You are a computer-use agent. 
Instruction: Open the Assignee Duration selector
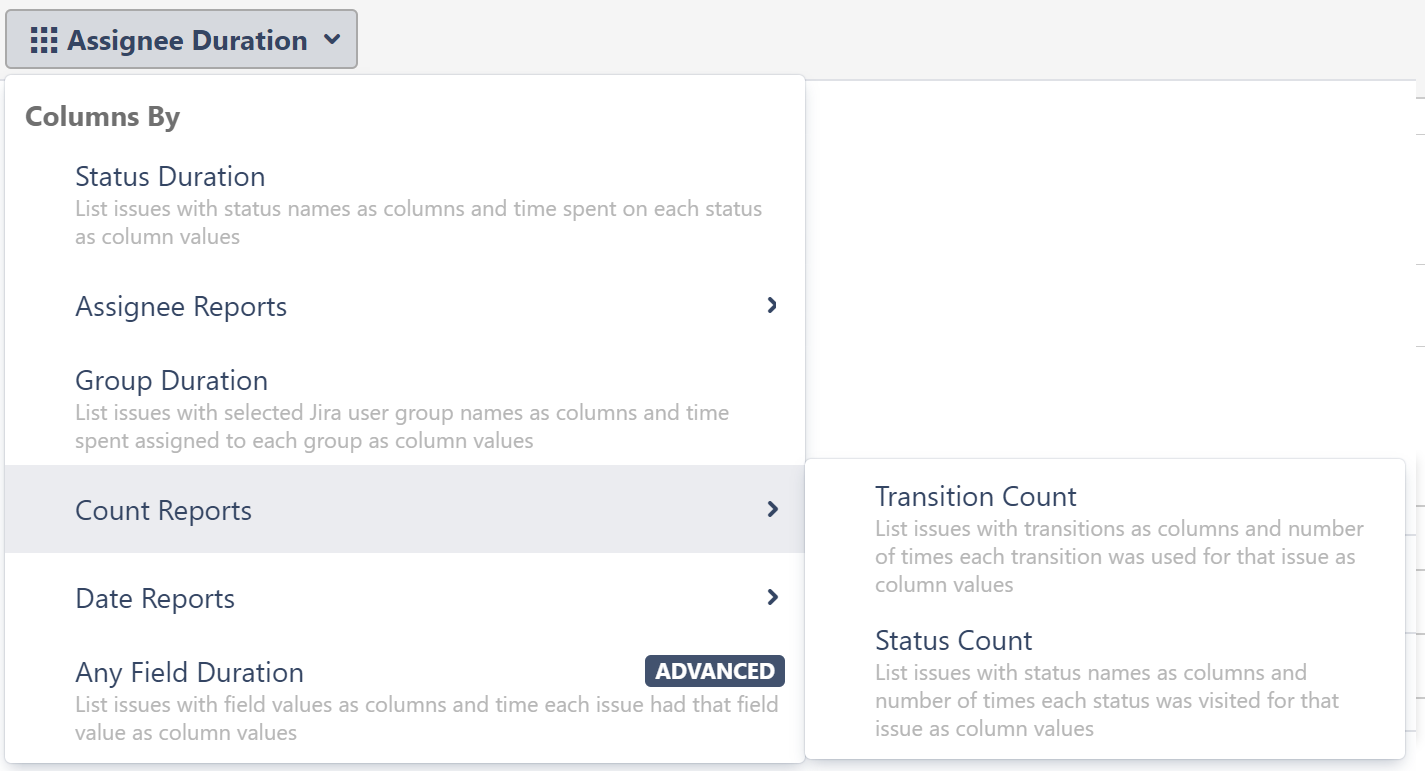pyautogui.click(x=180, y=38)
